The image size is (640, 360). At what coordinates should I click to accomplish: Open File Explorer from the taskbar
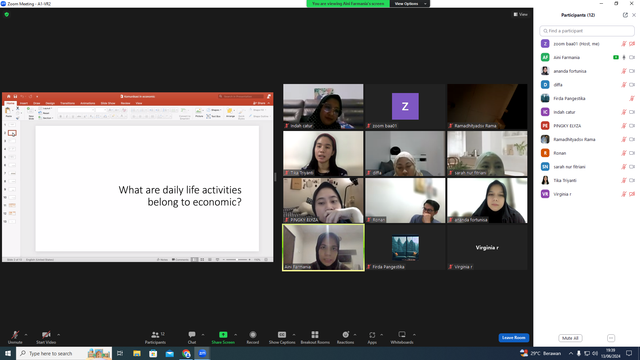137,353
